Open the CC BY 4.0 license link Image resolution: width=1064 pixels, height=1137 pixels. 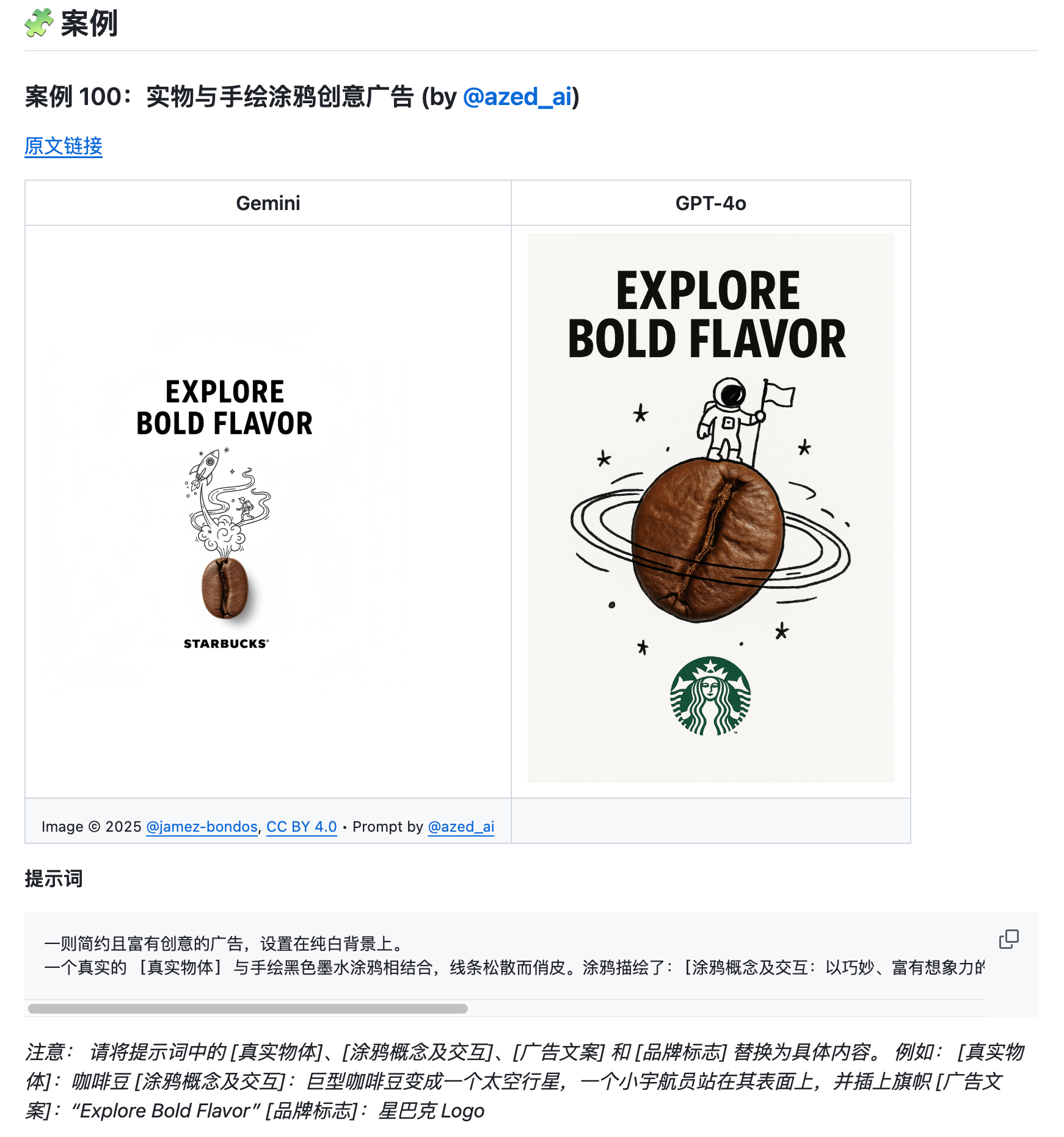301,826
